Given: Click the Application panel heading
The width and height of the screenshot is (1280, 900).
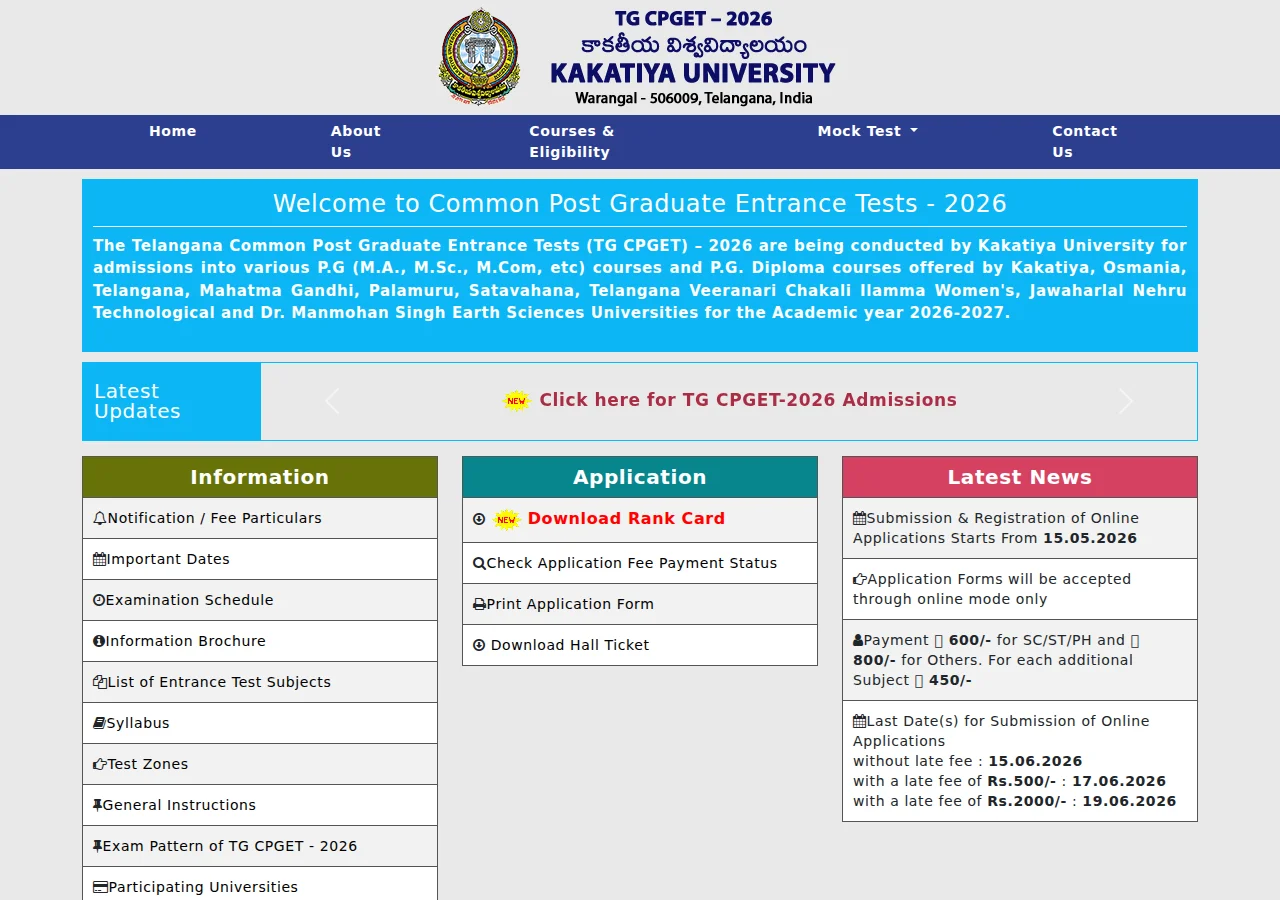Looking at the screenshot, I should [640, 477].
